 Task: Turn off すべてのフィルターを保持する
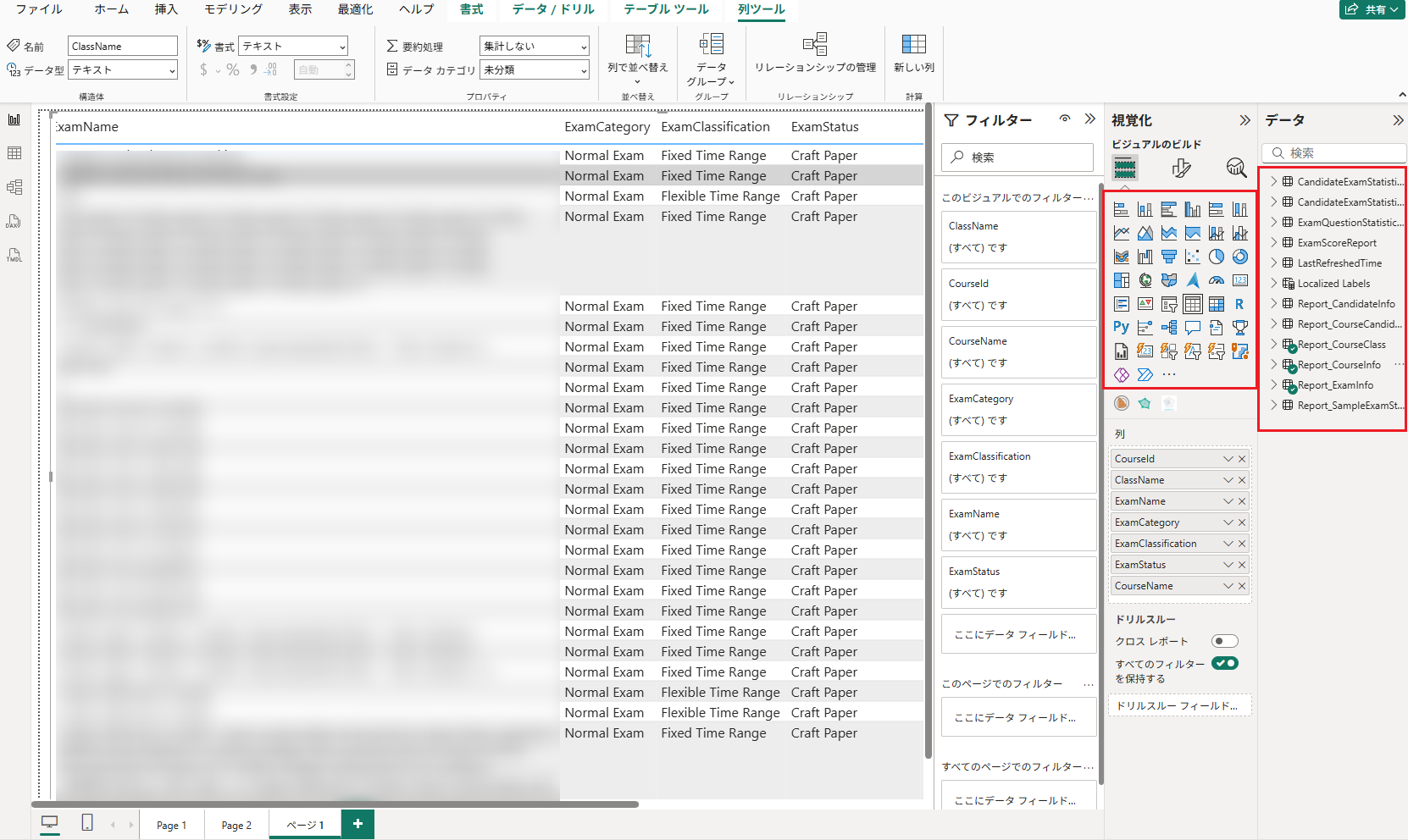click(x=1226, y=663)
